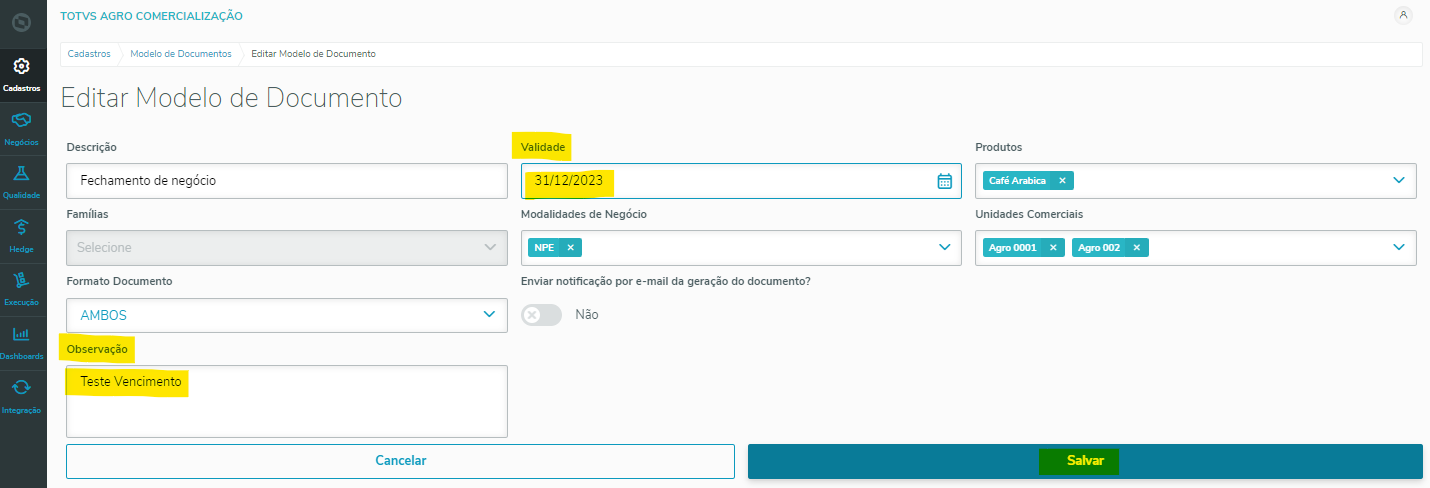Remove the Agro 0001 unit tag
This screenshot has height=488, width=1430.
(1052, 247)
